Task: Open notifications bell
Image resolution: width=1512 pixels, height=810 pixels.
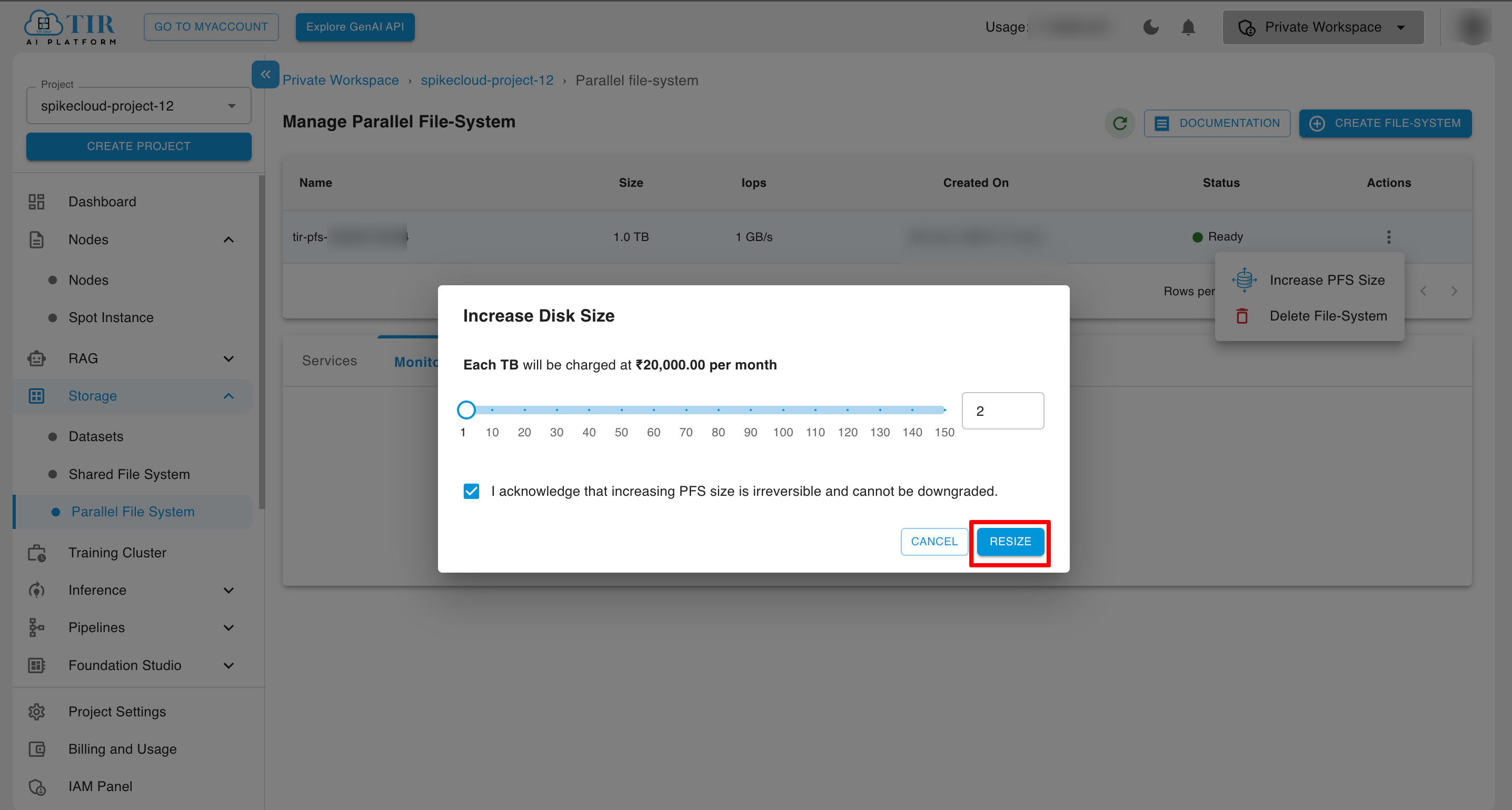Action: (1187, 27)
